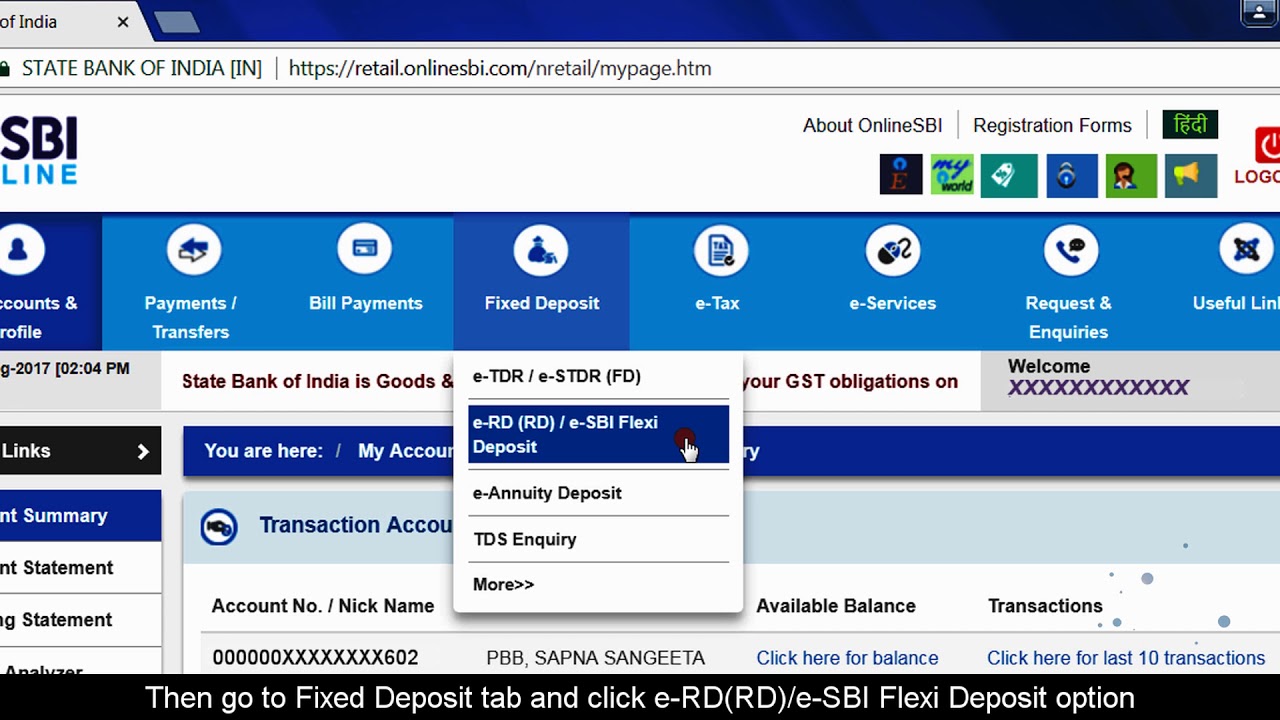Viewport: 1280px width, 720px height.
Task: Click the megaphone announcements icon
Action: (x=1191, y=176)
